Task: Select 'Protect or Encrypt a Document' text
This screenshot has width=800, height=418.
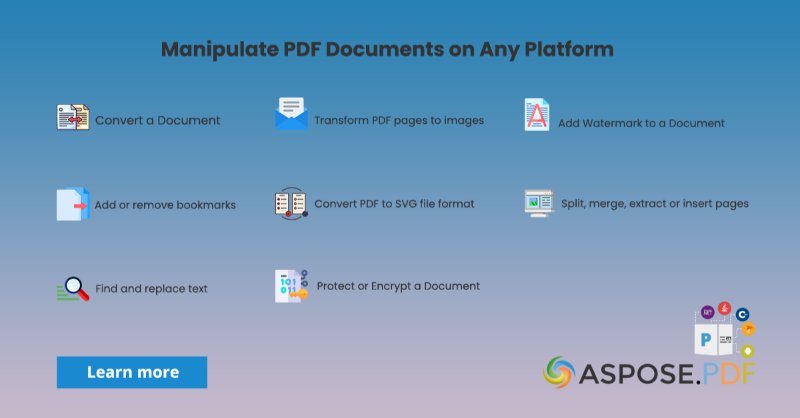Action: [398, 286]
